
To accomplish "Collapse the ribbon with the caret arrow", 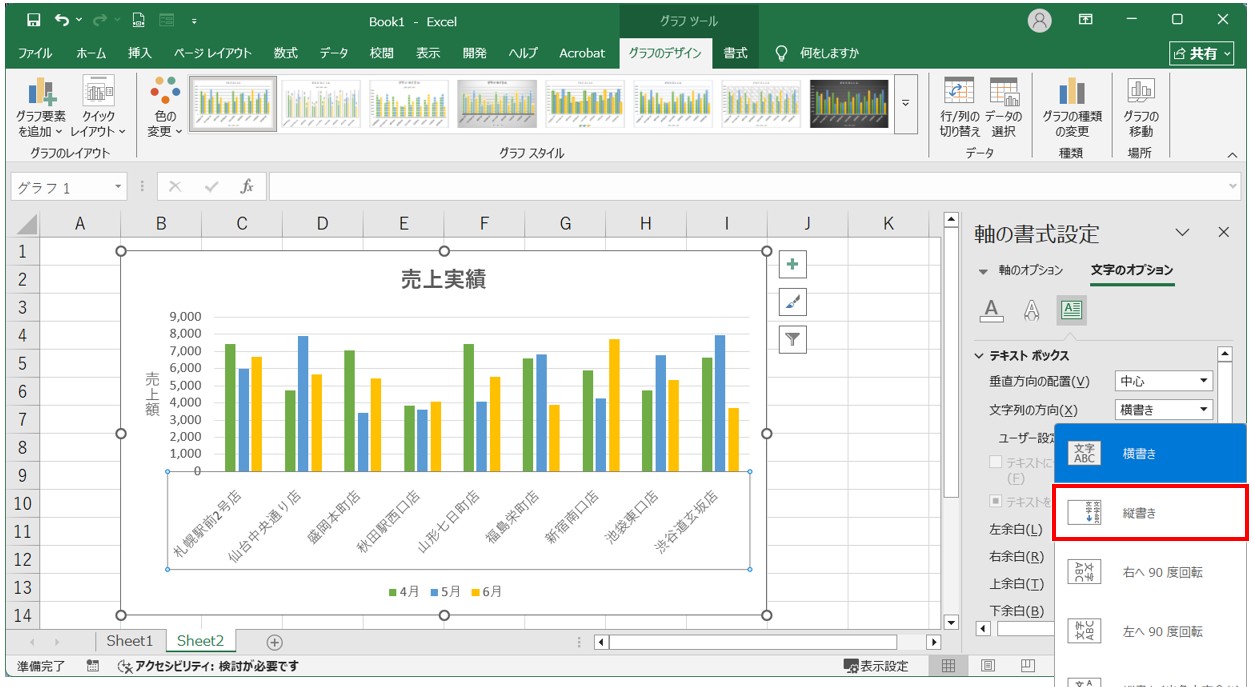I will 1232,155.
